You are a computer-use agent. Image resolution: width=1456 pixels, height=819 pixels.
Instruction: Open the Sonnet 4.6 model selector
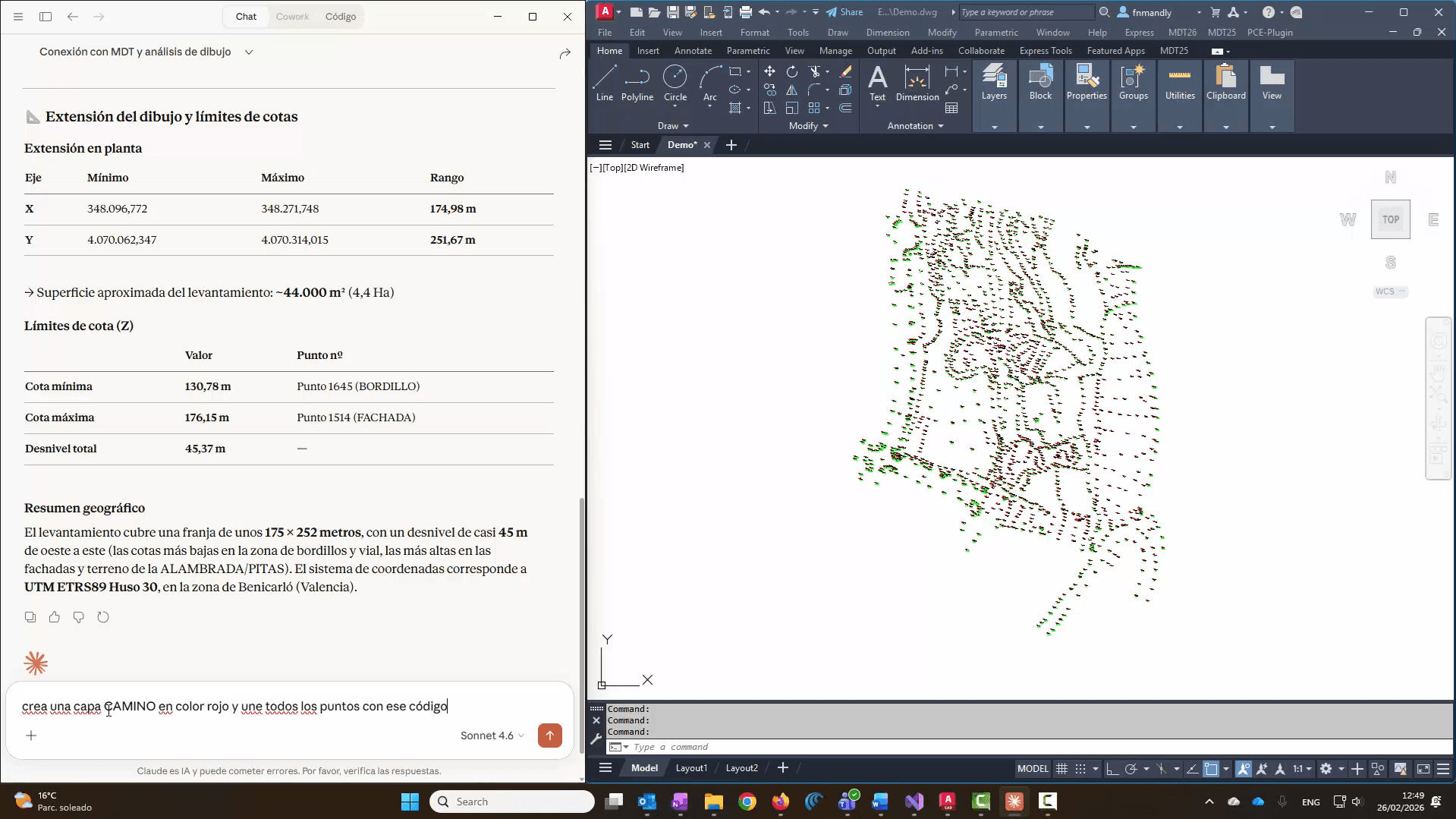(x=492, y=736)
